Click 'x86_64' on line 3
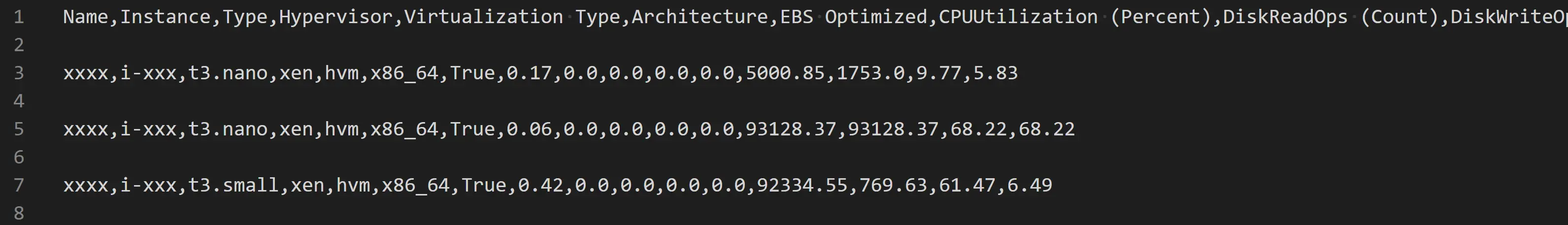This screenshot has height=225, width=1568. coord(404,73)
